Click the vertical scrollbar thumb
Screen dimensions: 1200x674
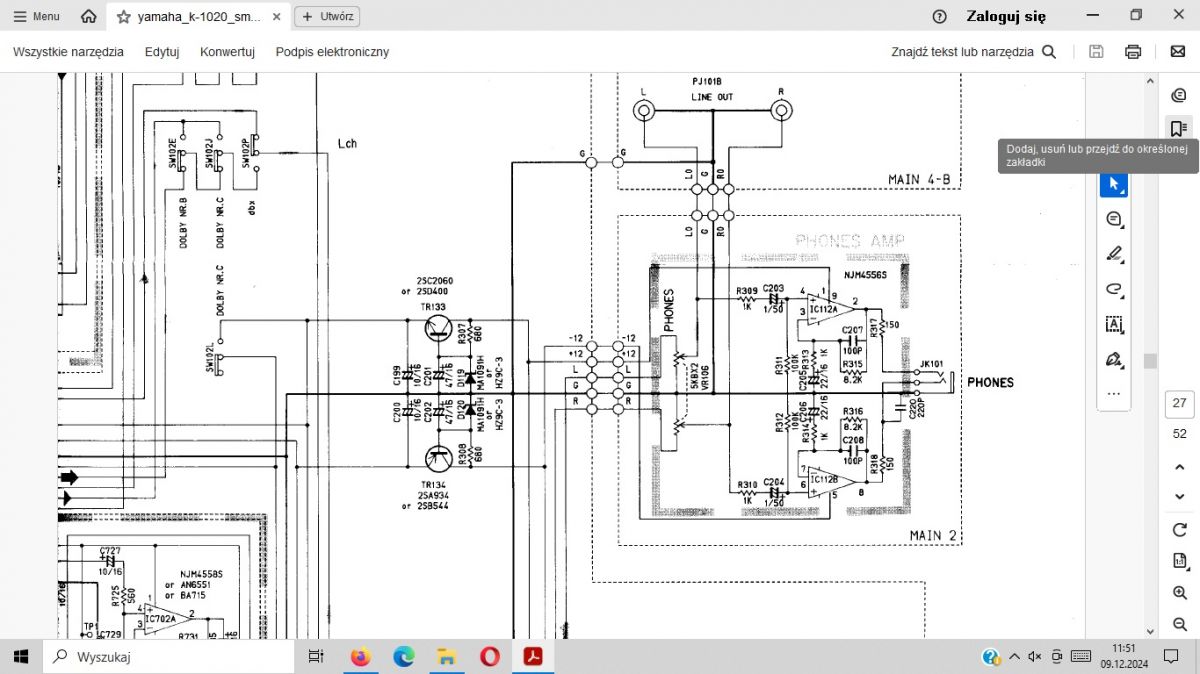[x=1150, y=361]
